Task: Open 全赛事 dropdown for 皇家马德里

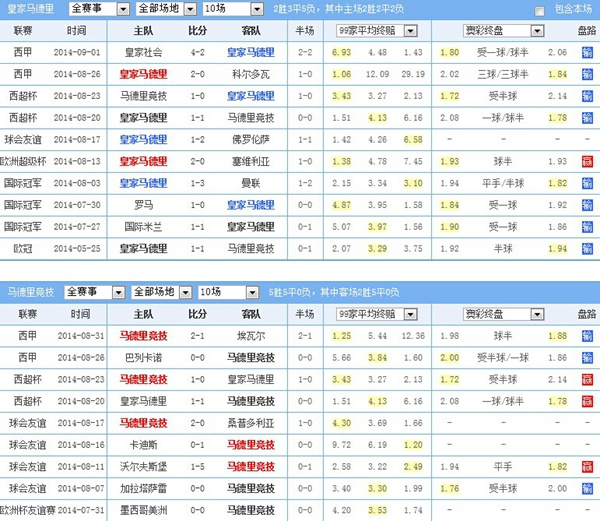Action: tap(99, 8)
